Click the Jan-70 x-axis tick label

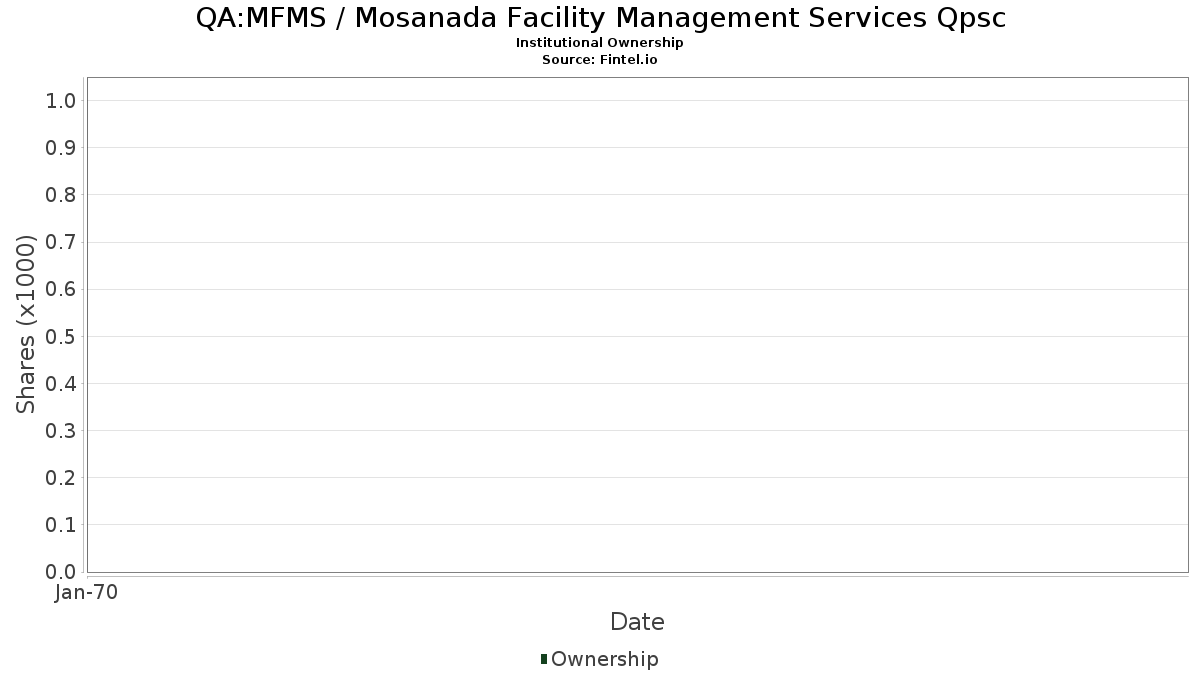click(x=87, y=593)
